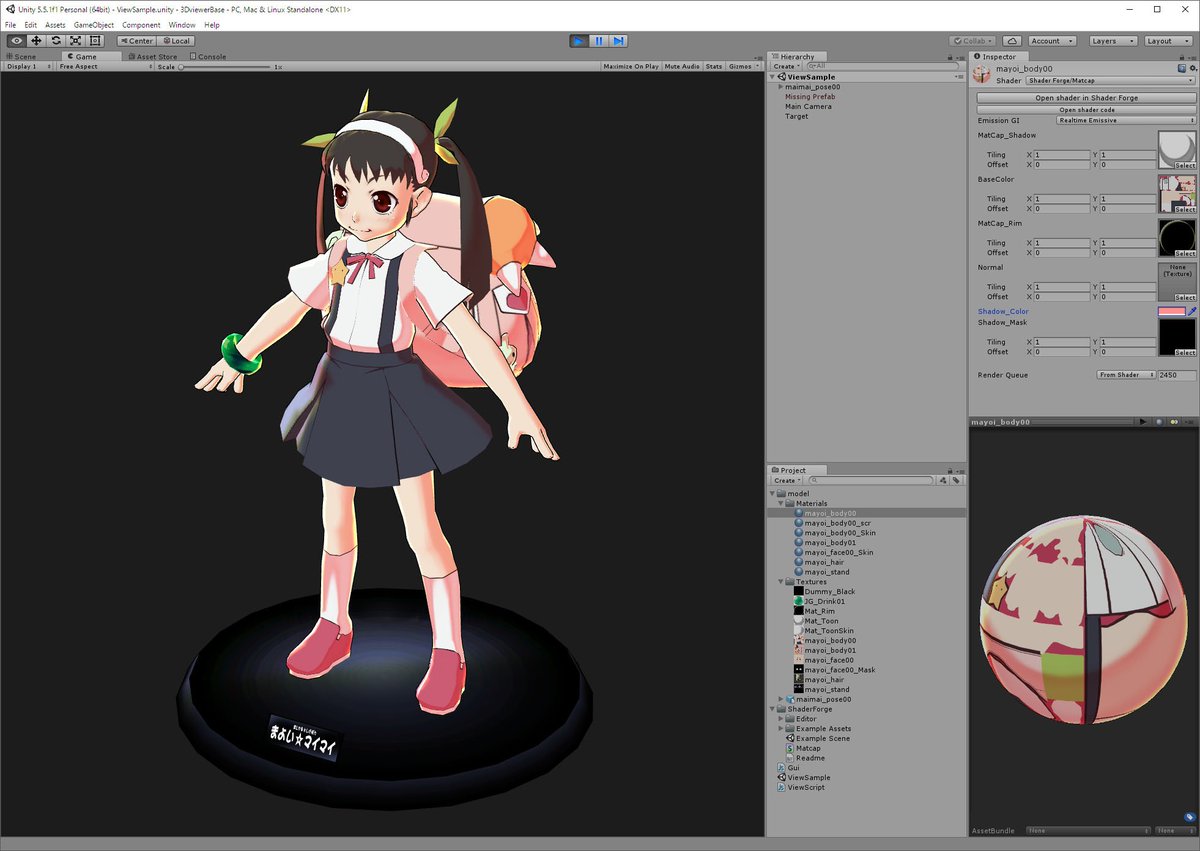Select mayoi_hair material in Project
The image size is (1200, 851).
(x=824, y=562)
